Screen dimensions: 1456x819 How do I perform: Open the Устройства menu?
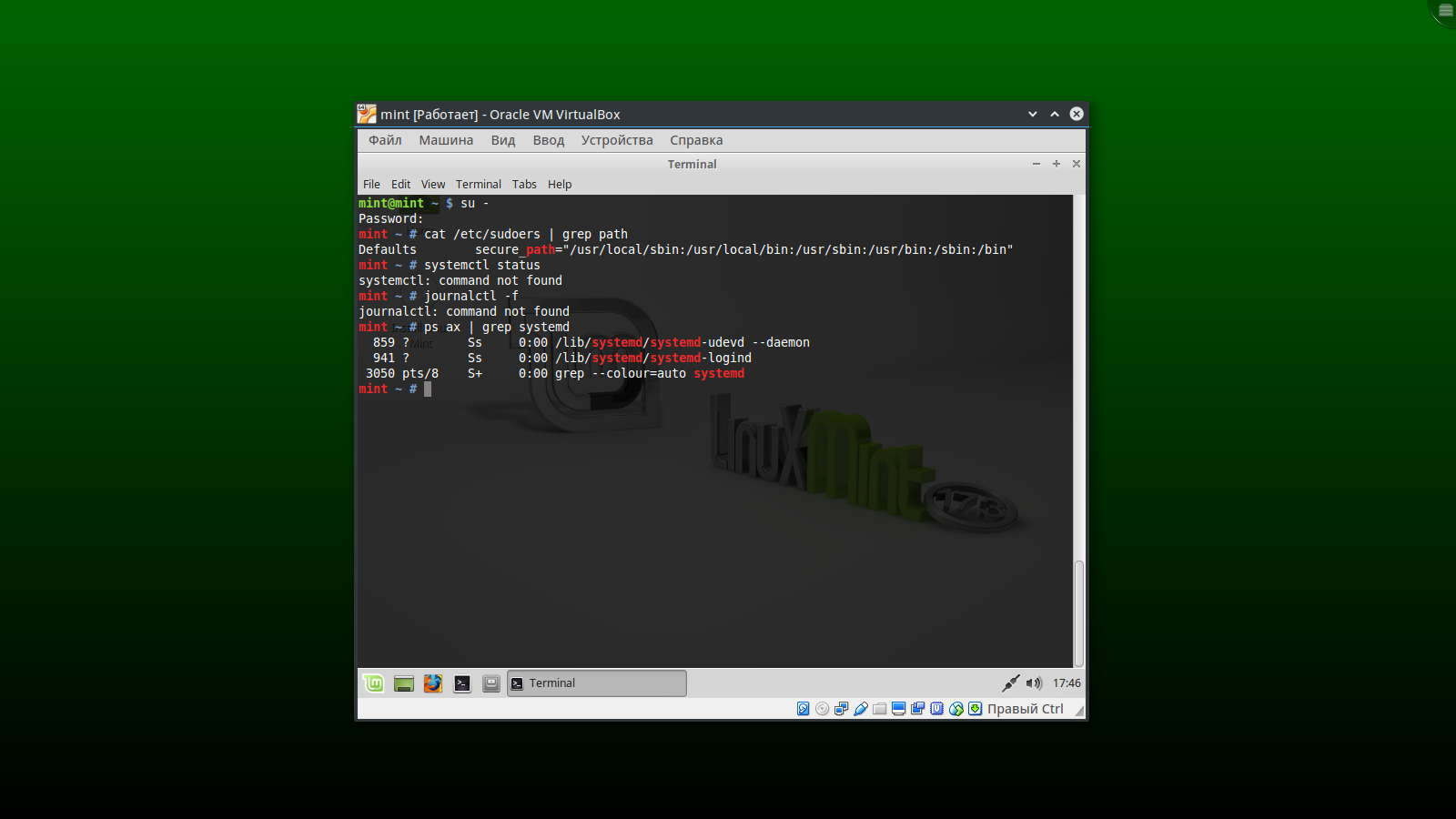617,140
